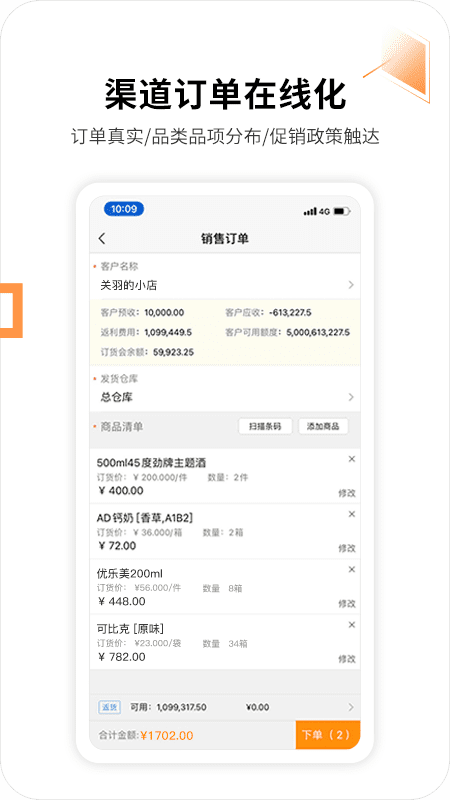Tap 客户预收 value 10,000.00
The height and width of the screenshot is (800, 450).
[164, 313]
